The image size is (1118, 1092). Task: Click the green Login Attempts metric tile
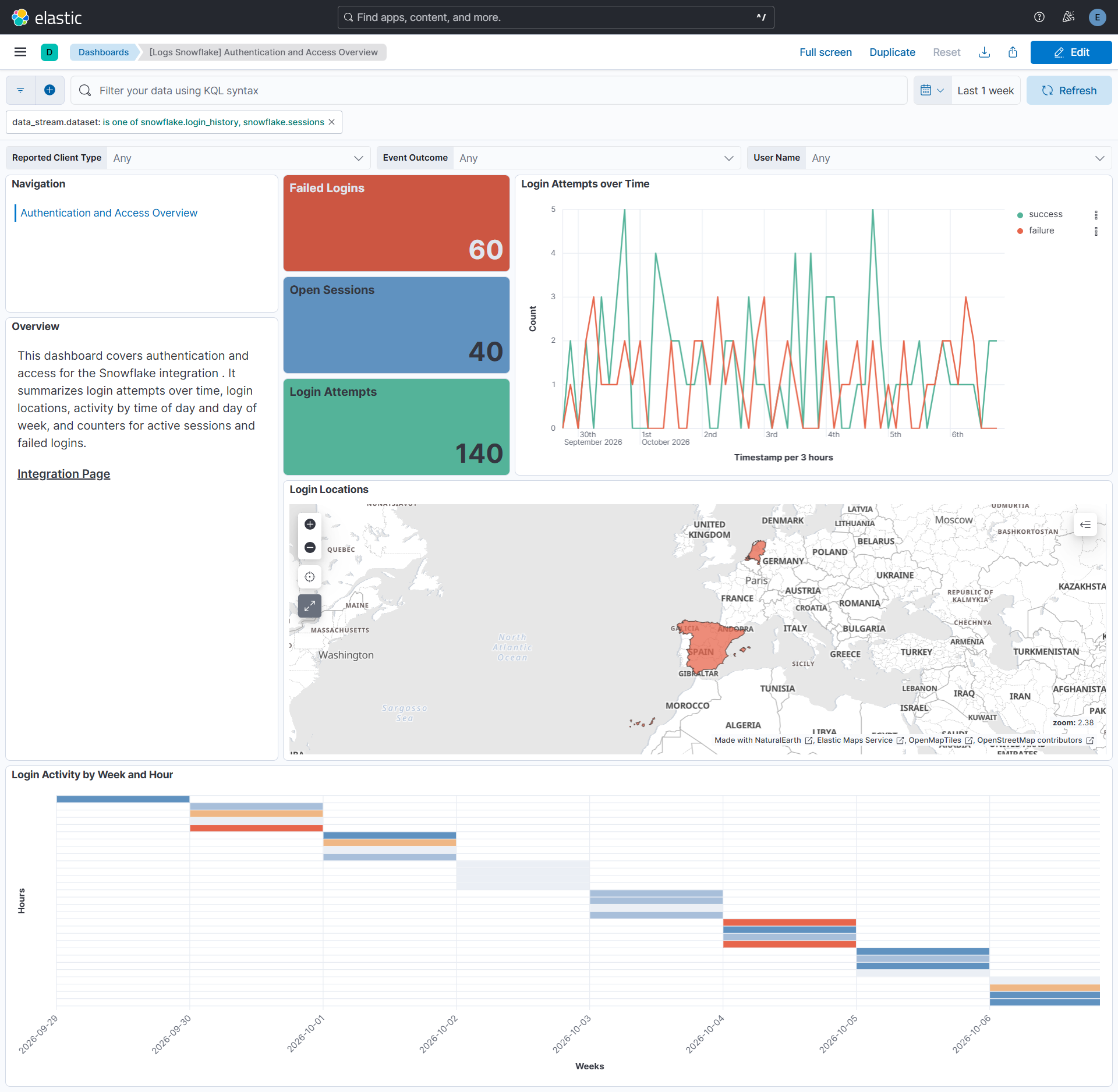[x=397, y=427]
